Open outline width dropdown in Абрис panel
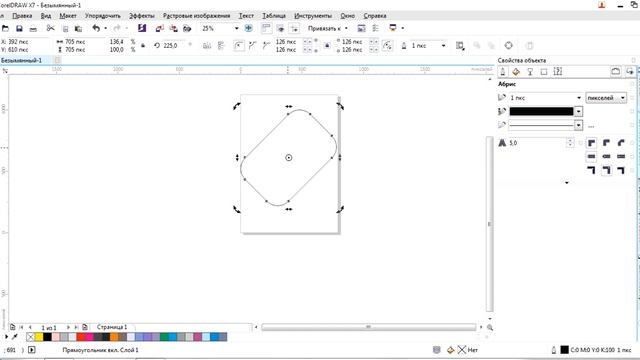The image size is (640, 360). click(x=579, y=98)
